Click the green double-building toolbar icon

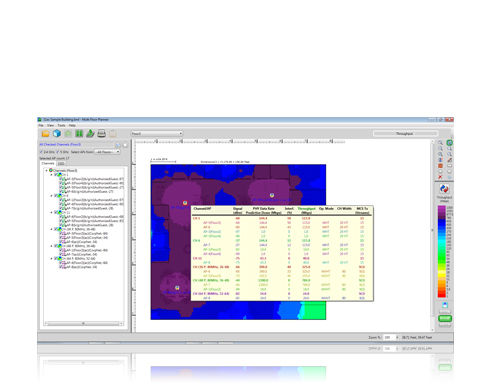[79, 134]
